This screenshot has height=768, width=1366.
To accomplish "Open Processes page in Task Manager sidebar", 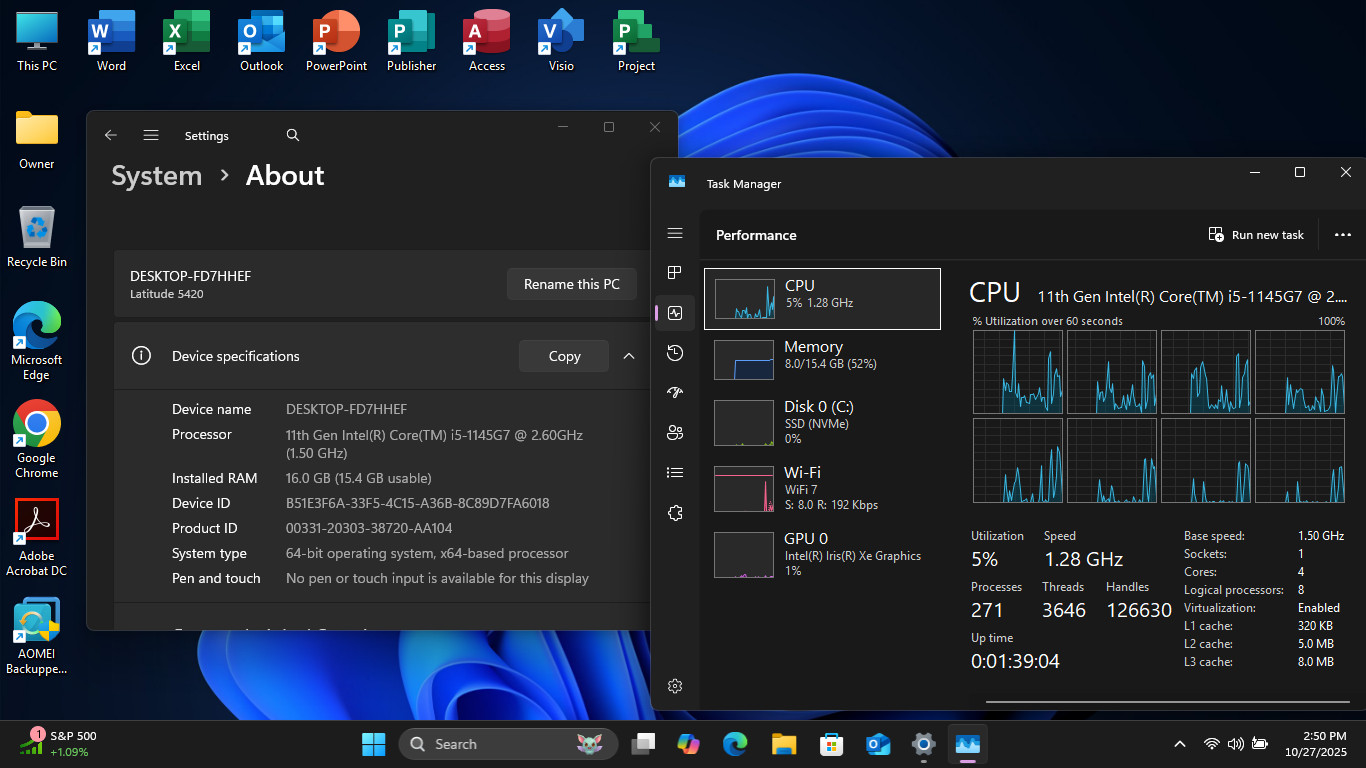I will (675, 273).
